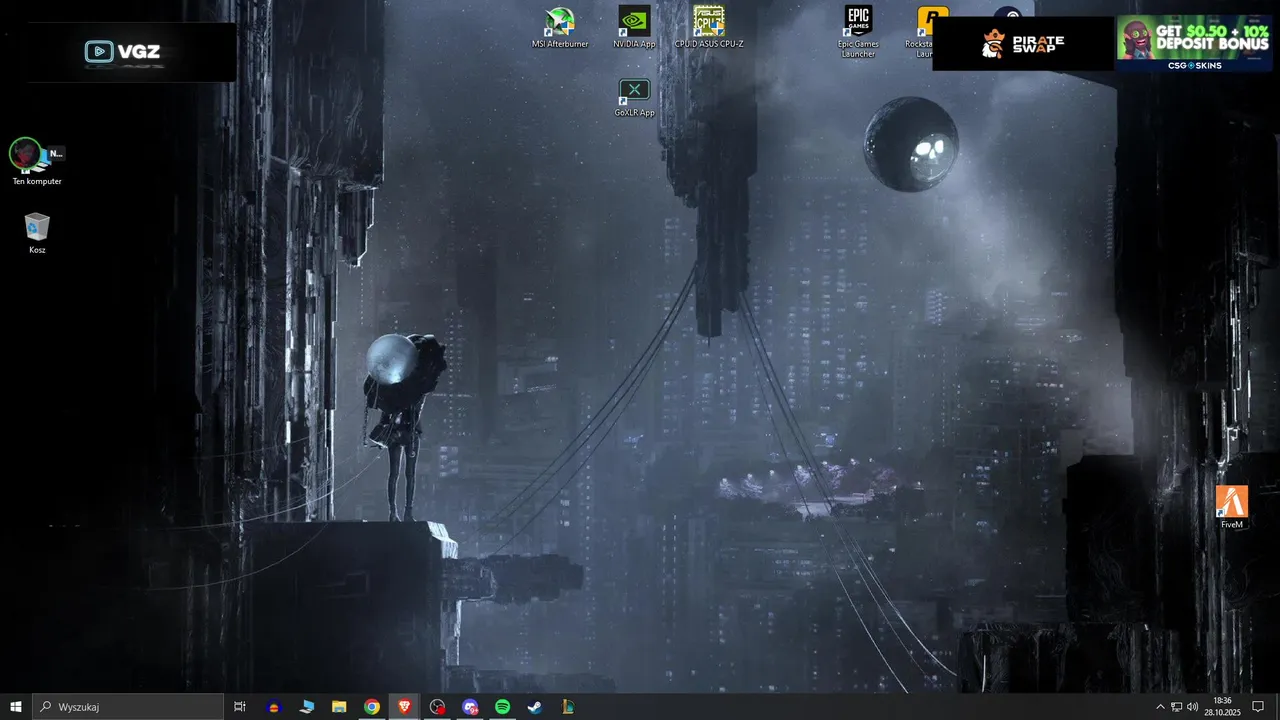Open the network status tray icon
The height and width of the screenshot is (720, 1280).
1176,707
